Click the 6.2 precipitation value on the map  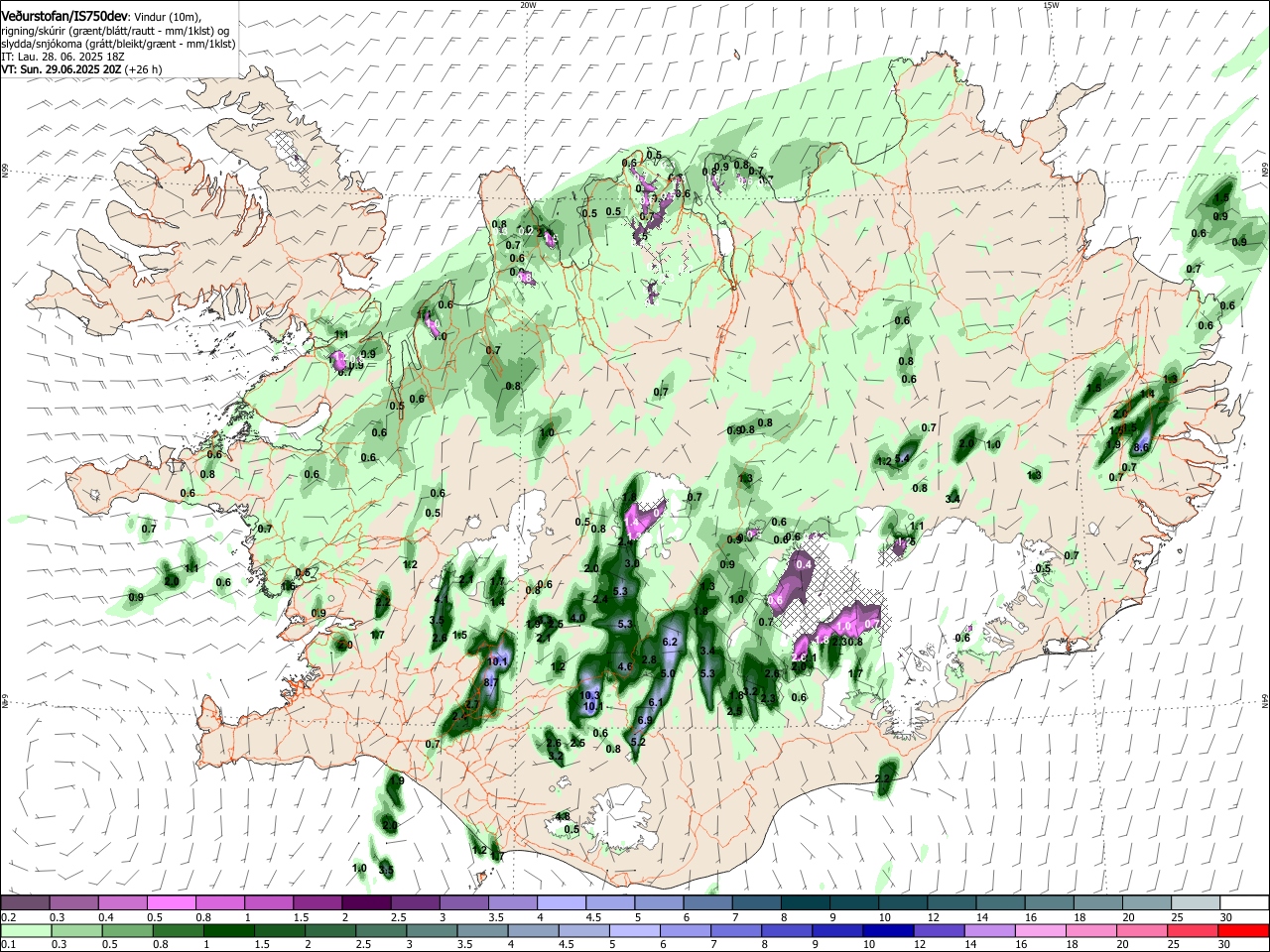point(670,643)
